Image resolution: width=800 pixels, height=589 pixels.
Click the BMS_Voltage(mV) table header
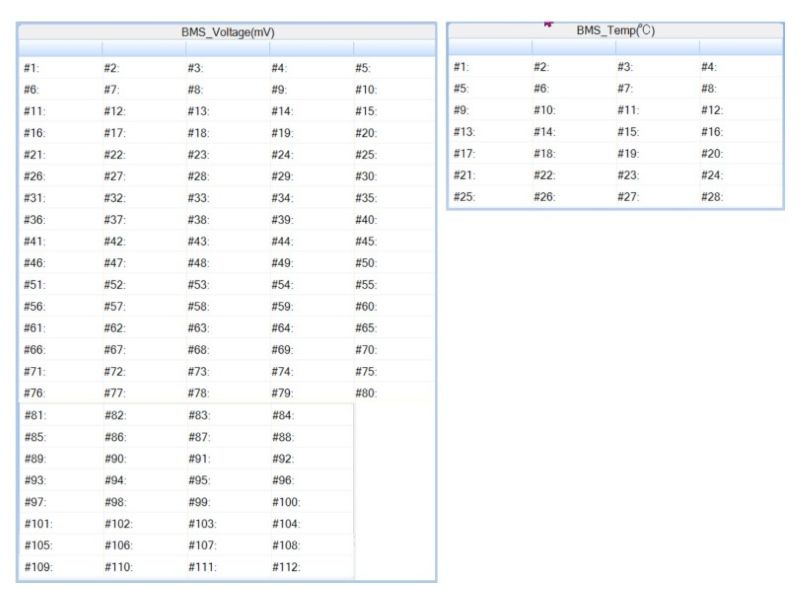(227, 32)
